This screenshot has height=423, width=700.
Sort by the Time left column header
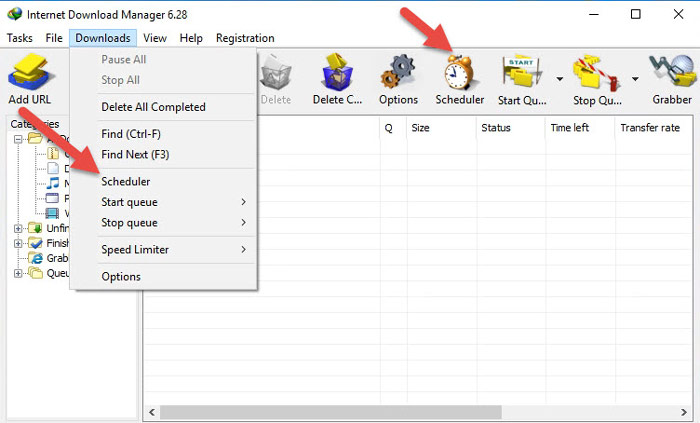[580, 128]
